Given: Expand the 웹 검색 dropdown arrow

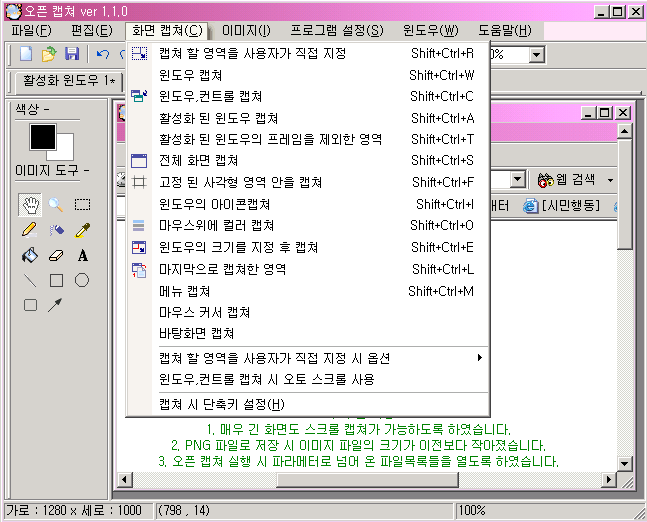Looking at the screenshot, I should point(610,180).
